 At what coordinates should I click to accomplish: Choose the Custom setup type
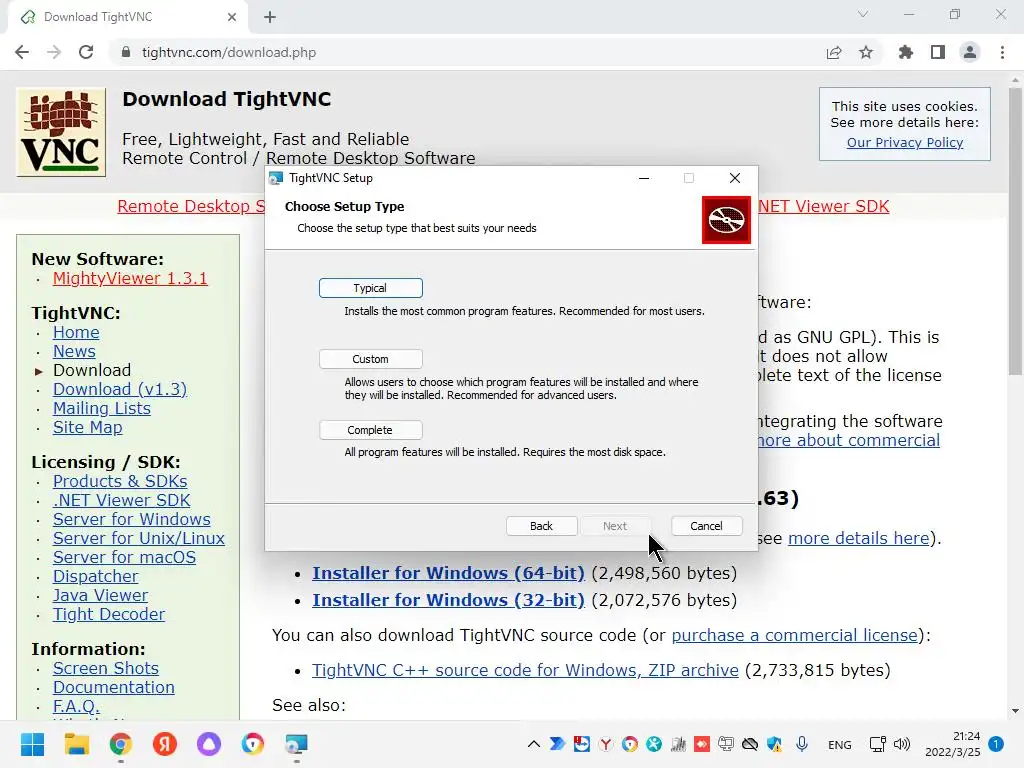coord(370,359)
